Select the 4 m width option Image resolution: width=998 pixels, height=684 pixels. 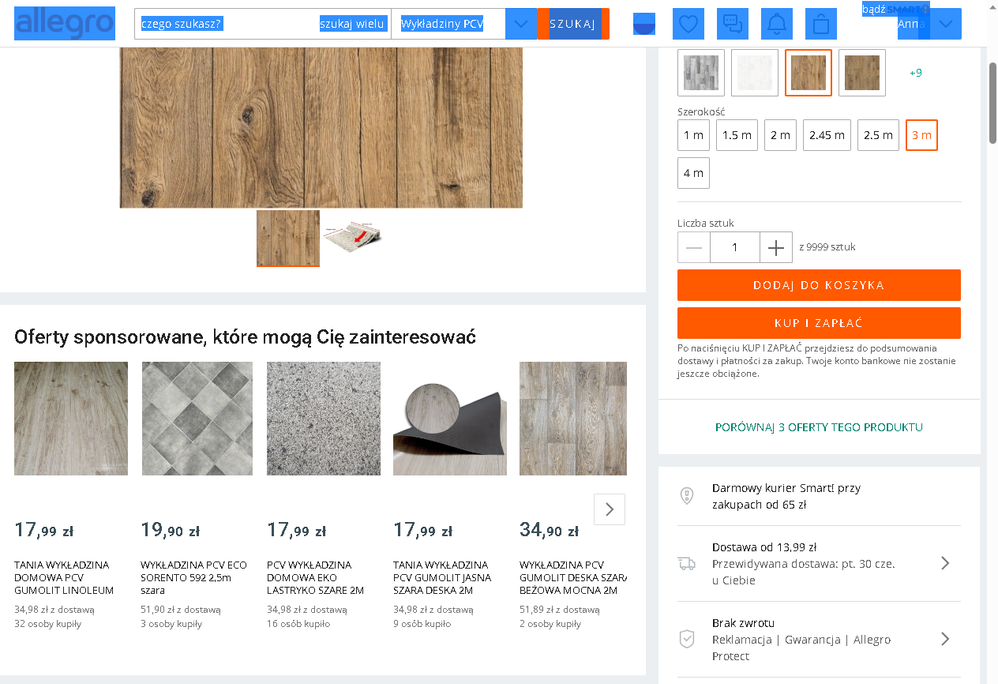point(693,173)
